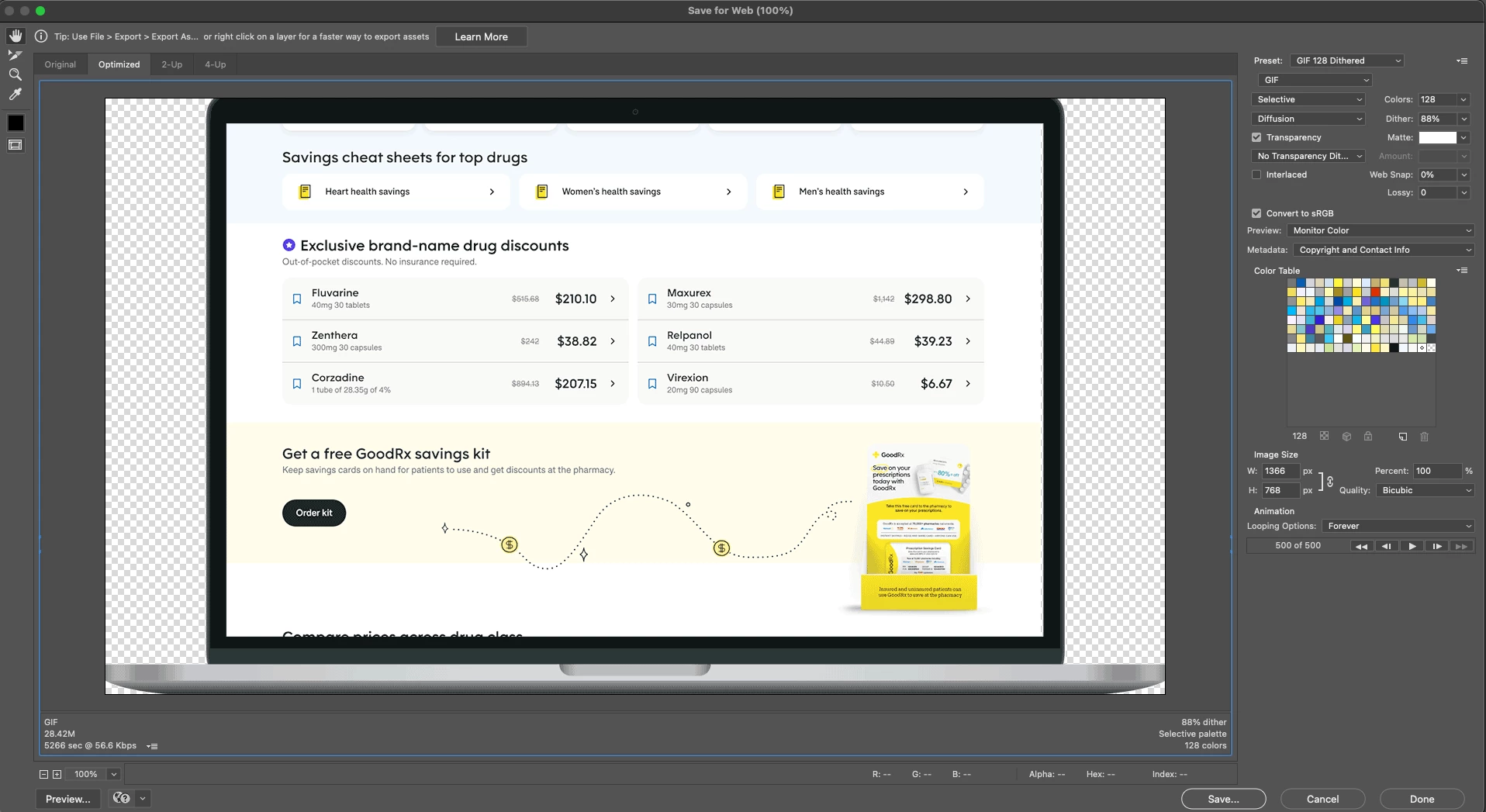Image resolution: width=1486 pixels, height=812 pixels.
Task: Zoom out with minus icon
Action: click(x=43, y=774)
